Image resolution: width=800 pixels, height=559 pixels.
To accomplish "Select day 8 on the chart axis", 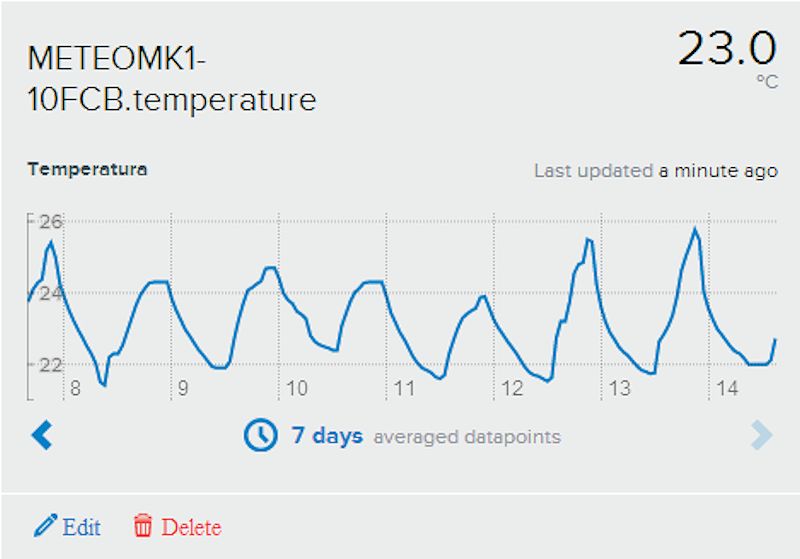I will pyautogui.click(x=76, y=389).
